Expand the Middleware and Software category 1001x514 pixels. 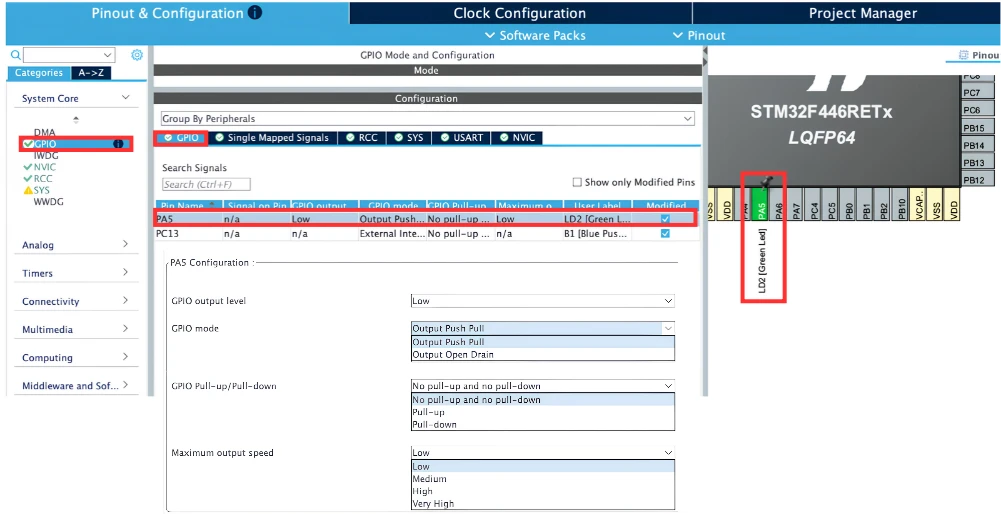tap(126, 384)
